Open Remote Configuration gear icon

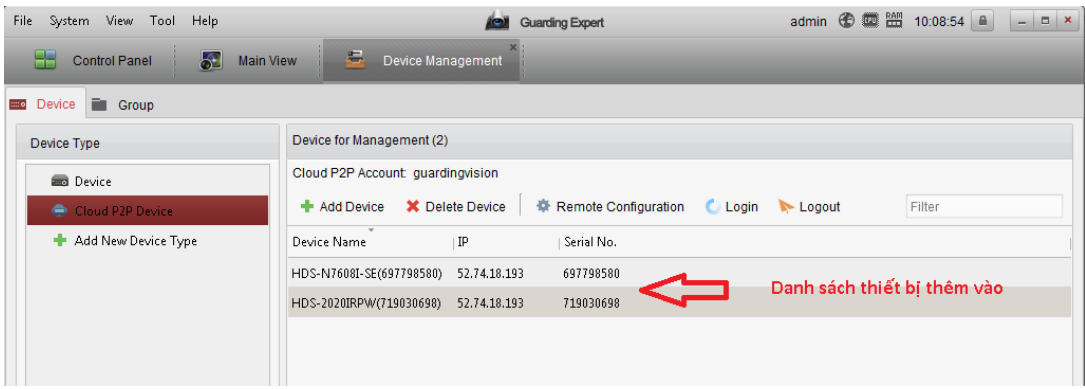(544, 206)
